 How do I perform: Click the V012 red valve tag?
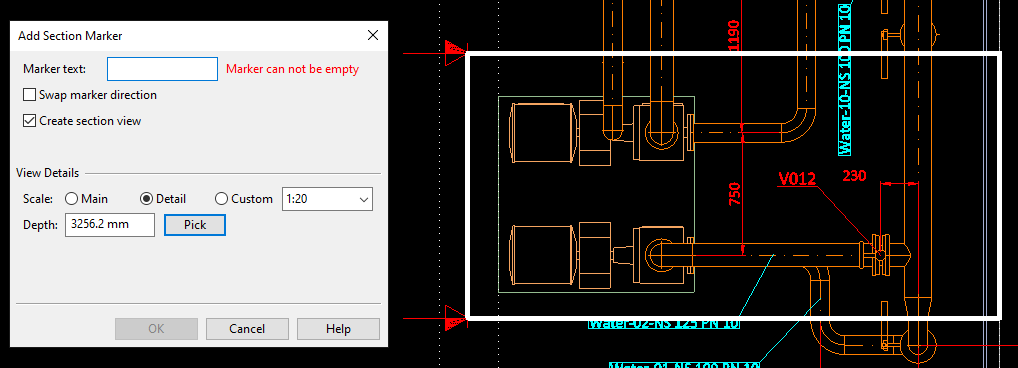pos(797,178)
